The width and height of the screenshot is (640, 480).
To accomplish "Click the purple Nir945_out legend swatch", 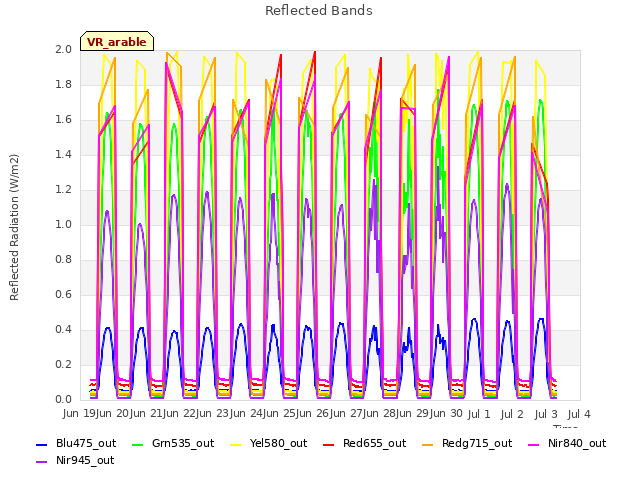I will (x=42, y=462).
